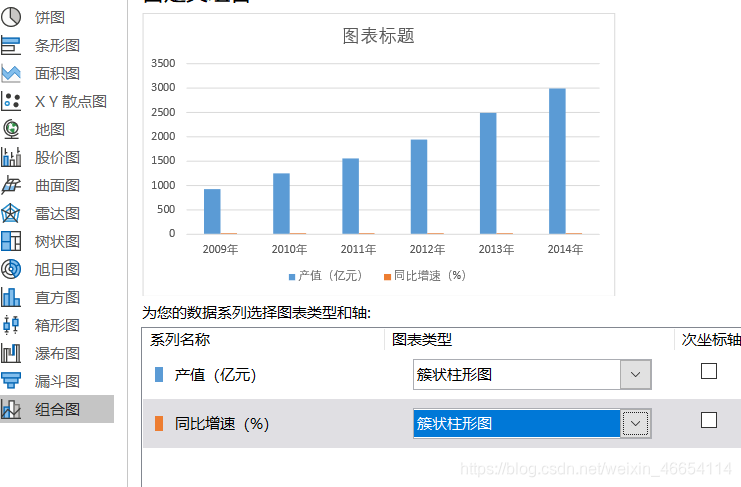Pick the box and whisker icon (箱形图)
Viewport: 741px width, 487px height.
click(11, 325)
